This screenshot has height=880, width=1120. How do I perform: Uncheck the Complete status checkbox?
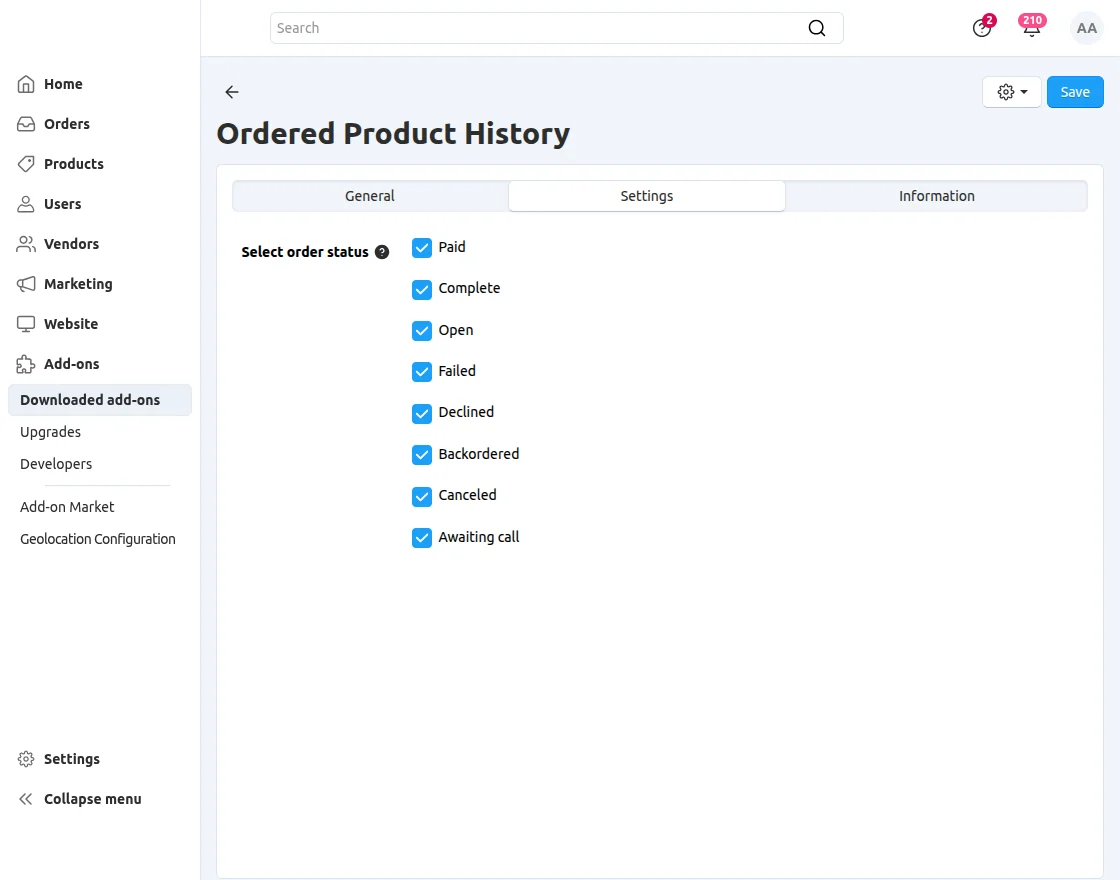pos(421,289)
